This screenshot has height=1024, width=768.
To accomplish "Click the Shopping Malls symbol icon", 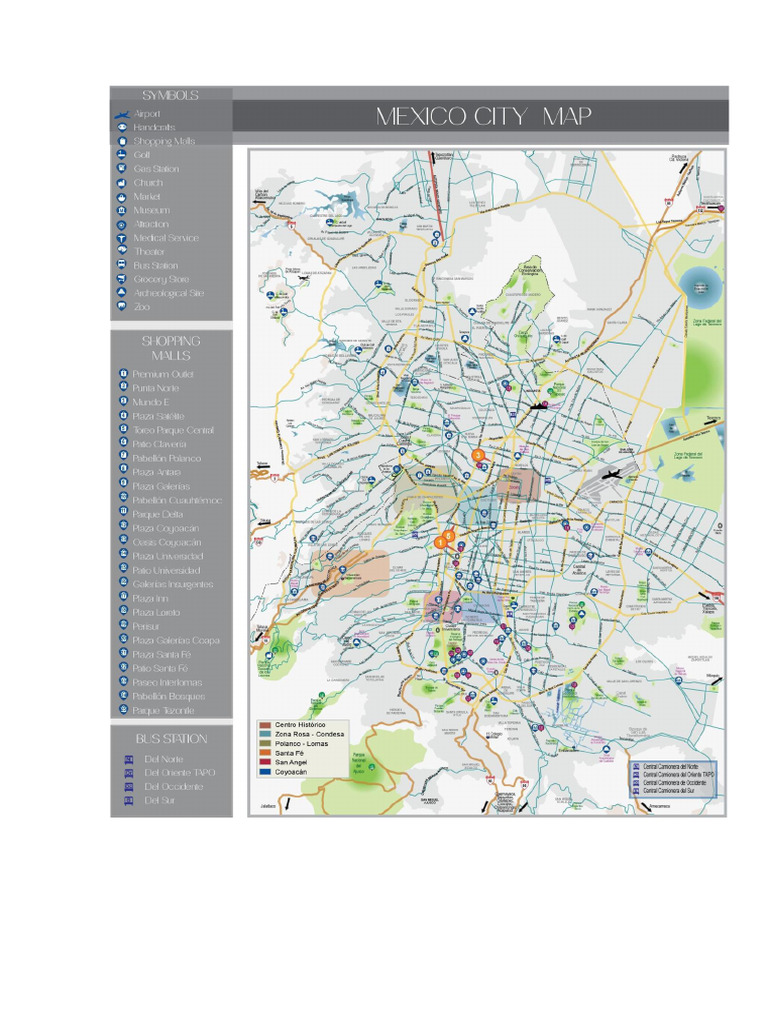I will 122,141.
